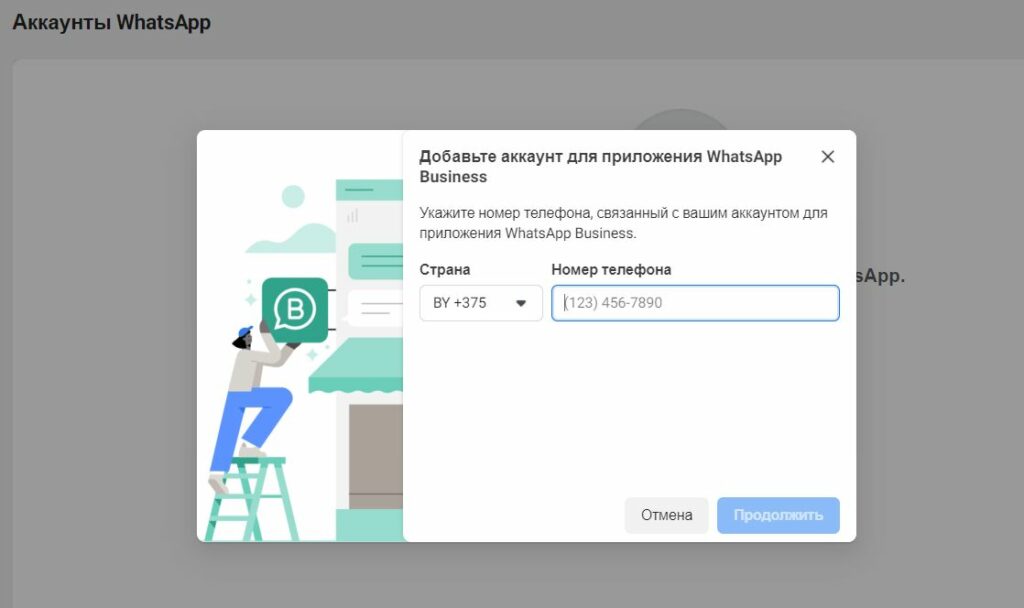Click the WhatsApp Business logo in illustration
1024x608 pixels.
click(x=295, y=310)
